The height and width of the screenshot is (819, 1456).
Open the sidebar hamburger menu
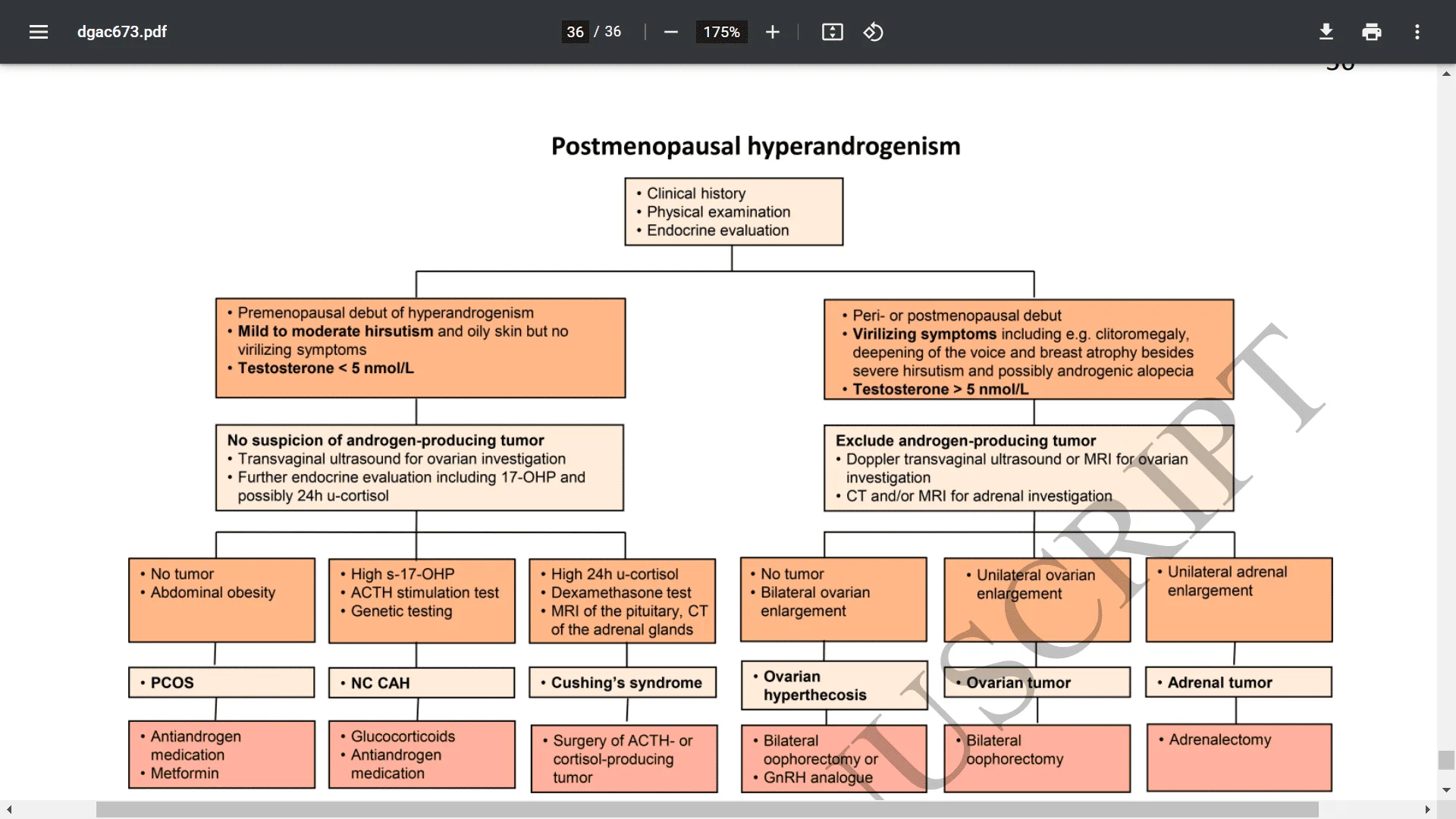[39, 32]
